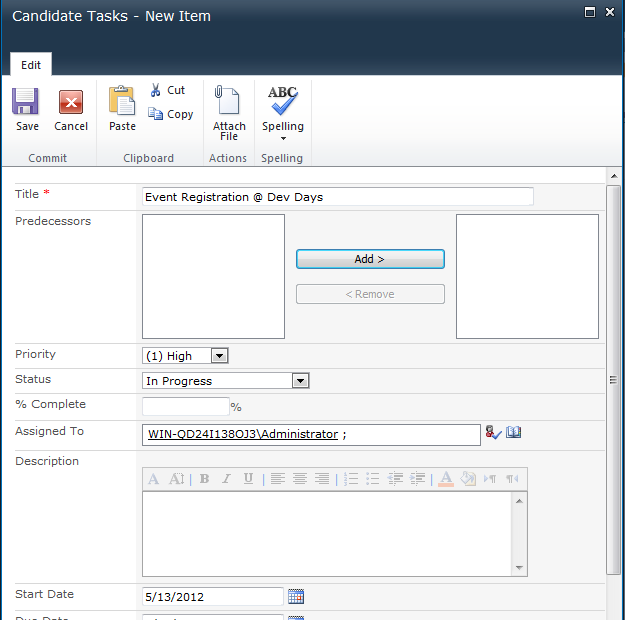Open the Priority dropdown
This screenshot has width=626, height=620.
[x=219, y=355]
